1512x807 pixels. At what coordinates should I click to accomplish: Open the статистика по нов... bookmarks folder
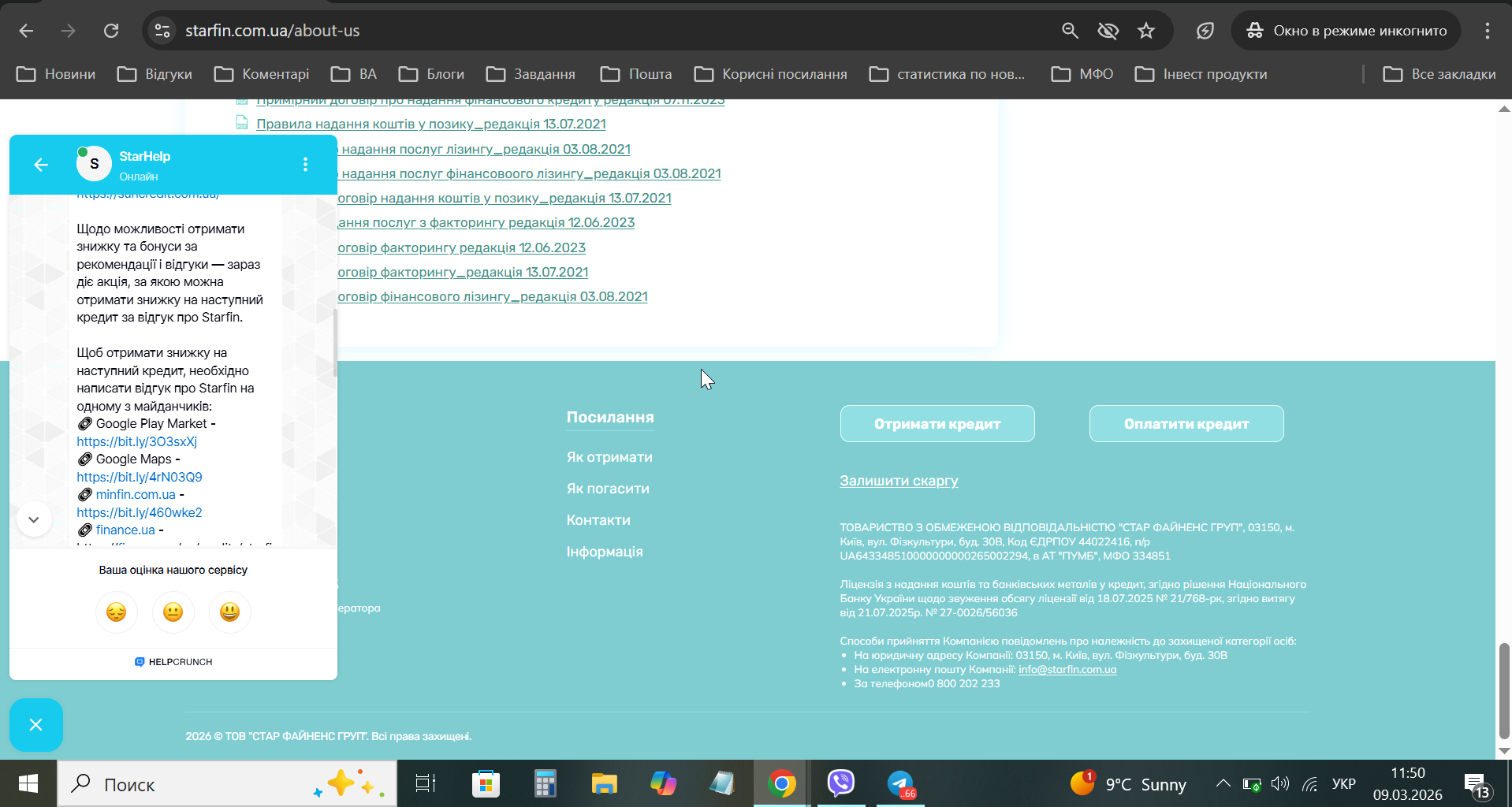[x=947, y=74]
